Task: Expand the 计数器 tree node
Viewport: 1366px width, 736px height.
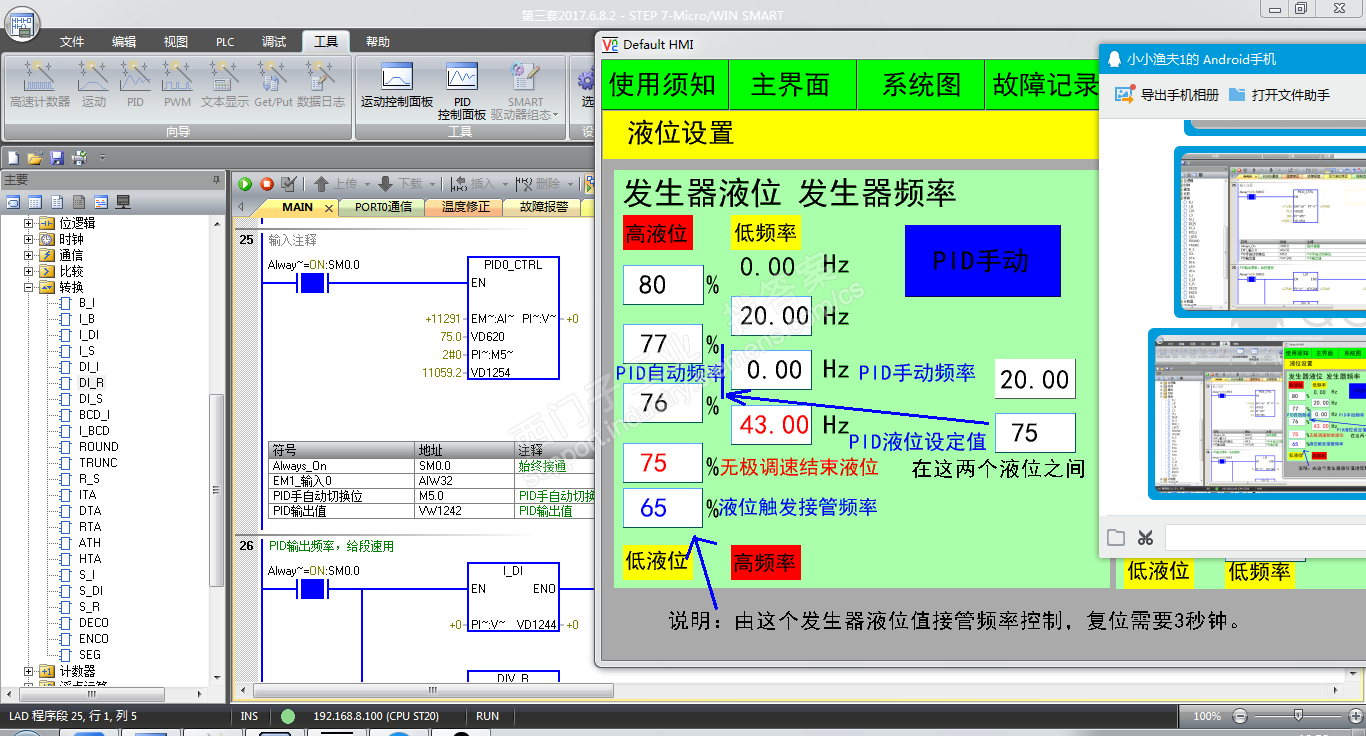Action: pos(29,671)
